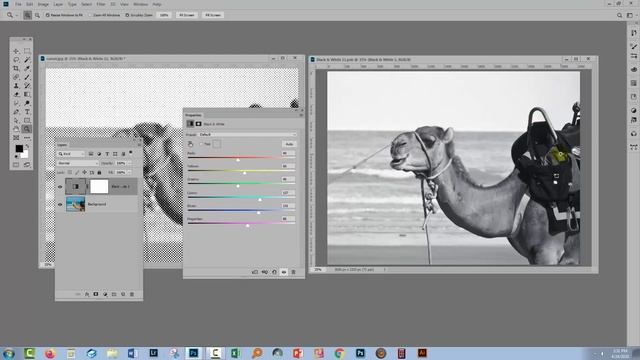This screenshot has height=360, width=640.
Task: Open the Properties panel flyout menu
Action: pyautogui.click(x=301, y=115)
